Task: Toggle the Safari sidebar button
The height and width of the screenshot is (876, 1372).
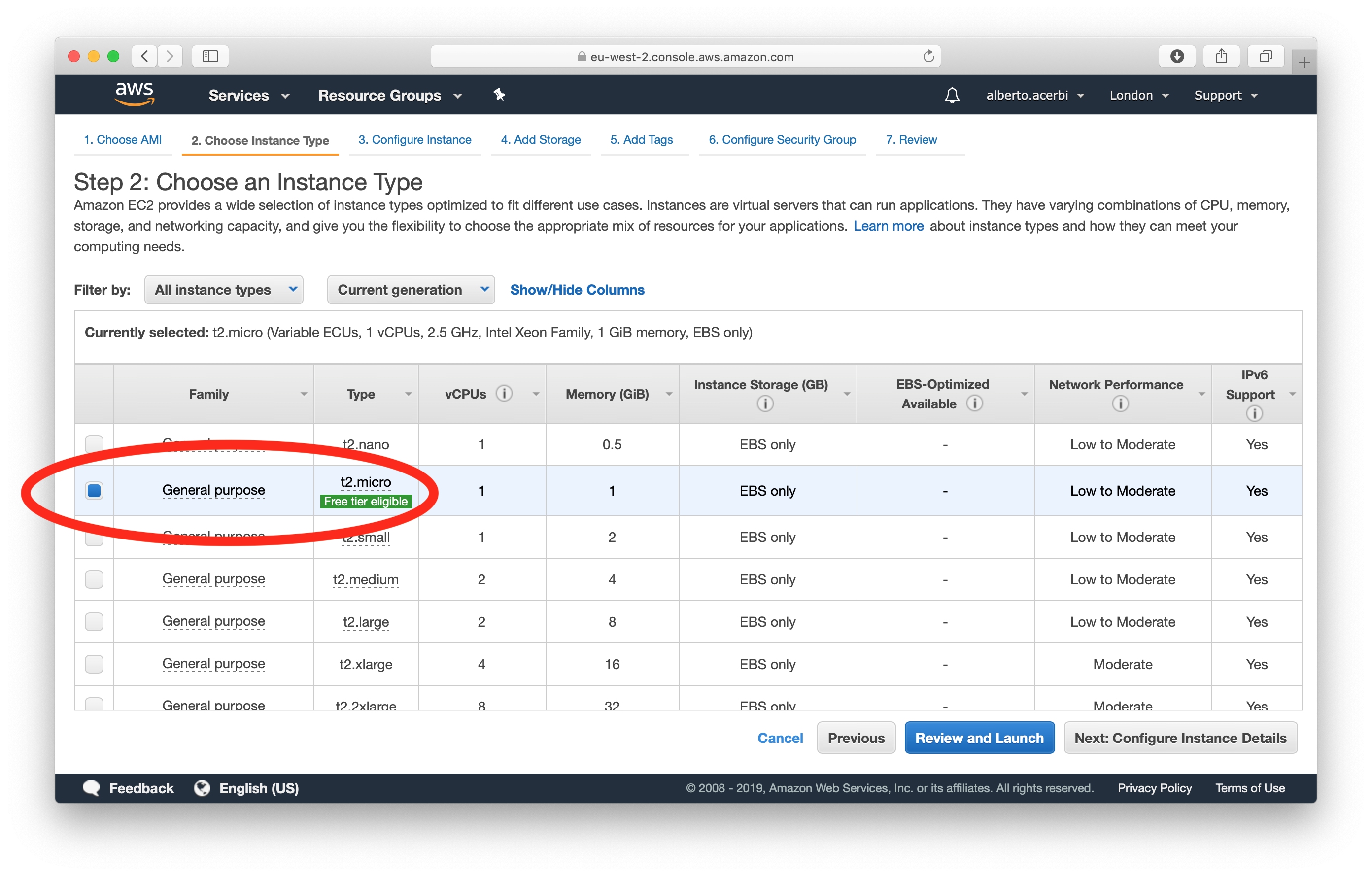Action: click(210, 56)
